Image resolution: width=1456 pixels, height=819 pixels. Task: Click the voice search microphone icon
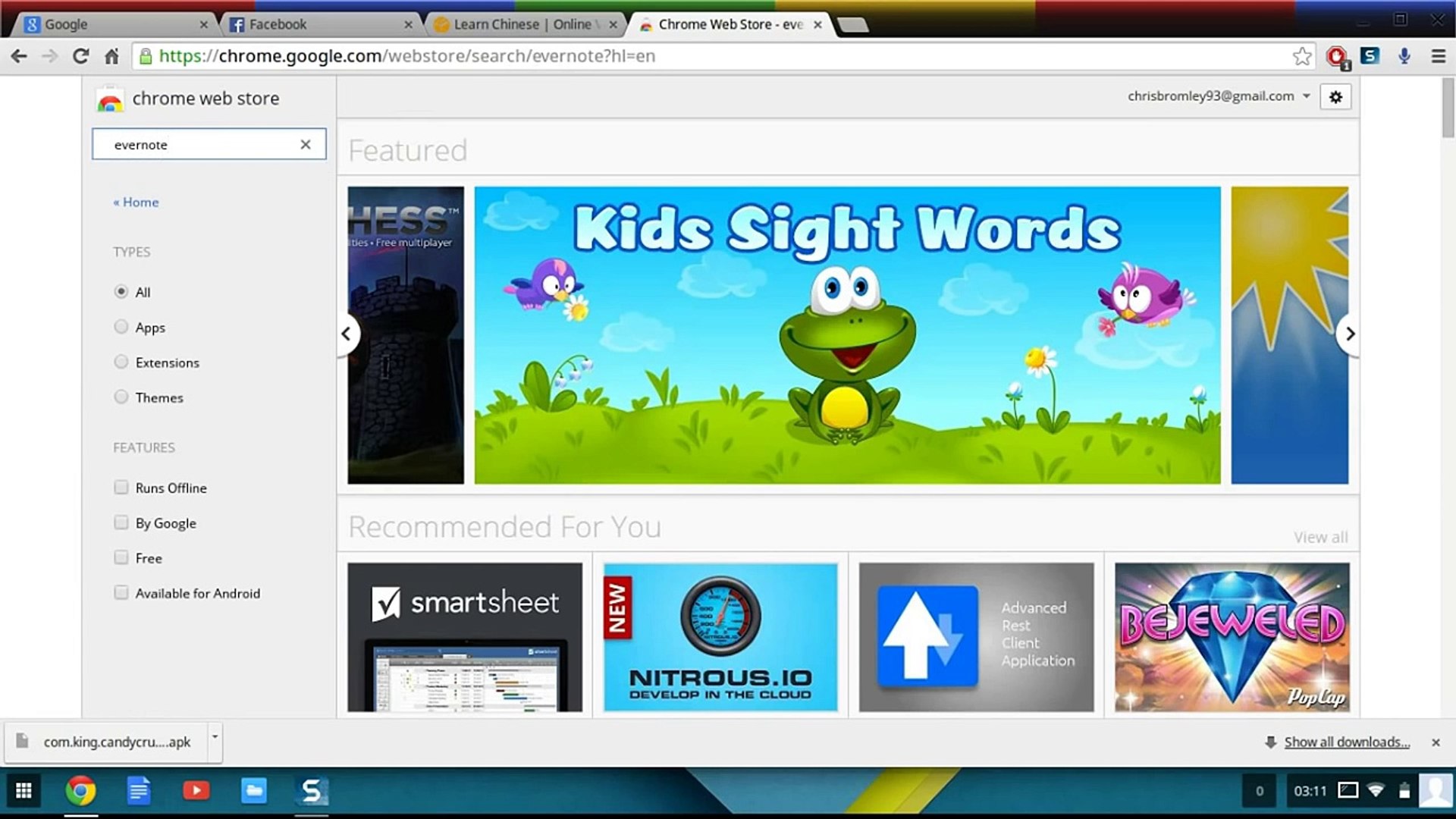pos(1404,56)
